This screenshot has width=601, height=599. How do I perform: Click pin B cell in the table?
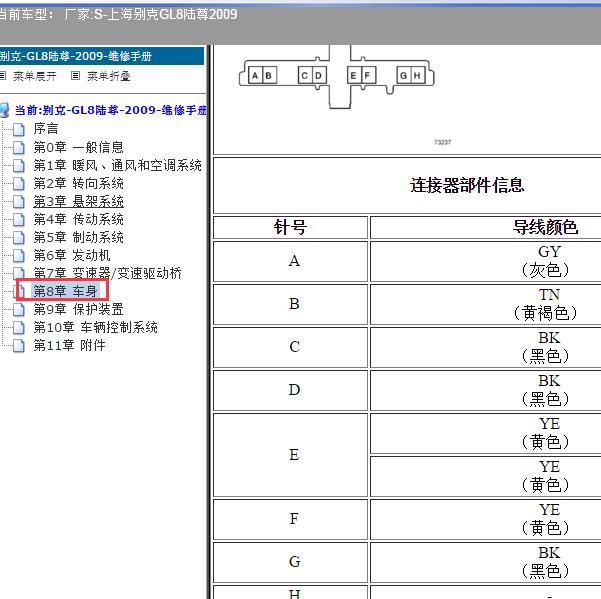pyautogui.click(x=290, y=304)
